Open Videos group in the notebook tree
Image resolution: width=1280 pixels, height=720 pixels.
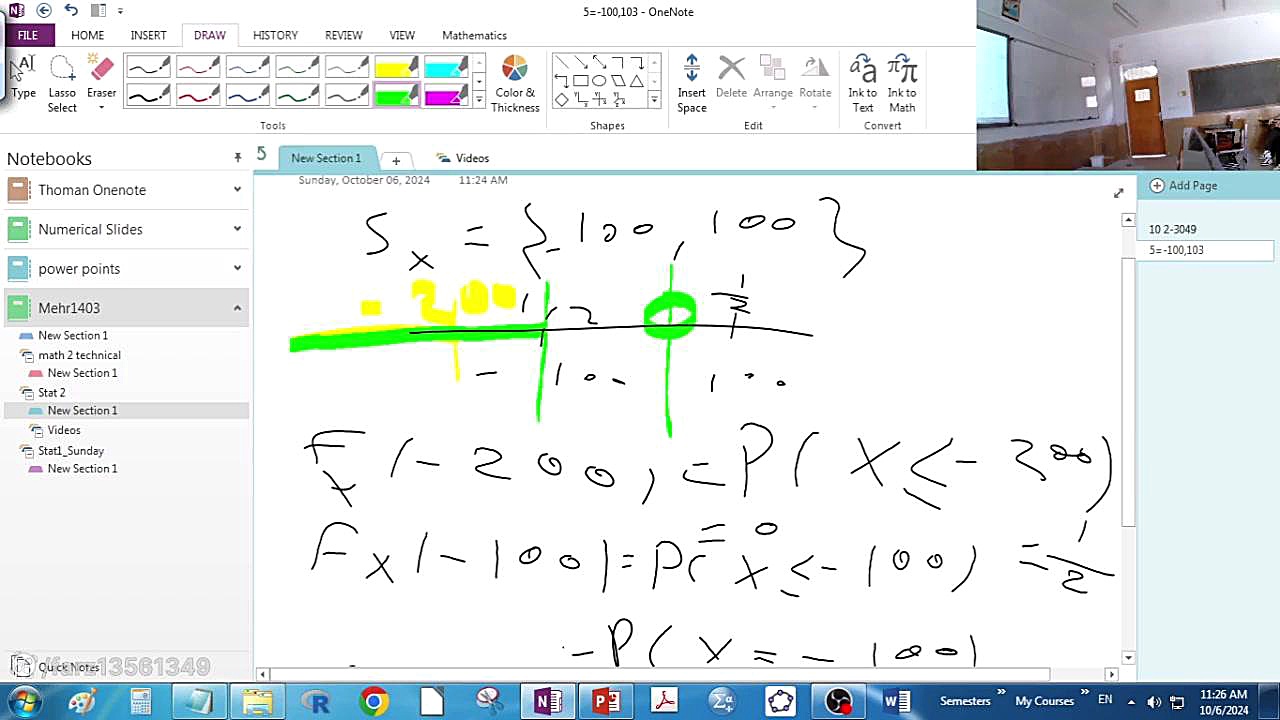[x=64, y=430]
